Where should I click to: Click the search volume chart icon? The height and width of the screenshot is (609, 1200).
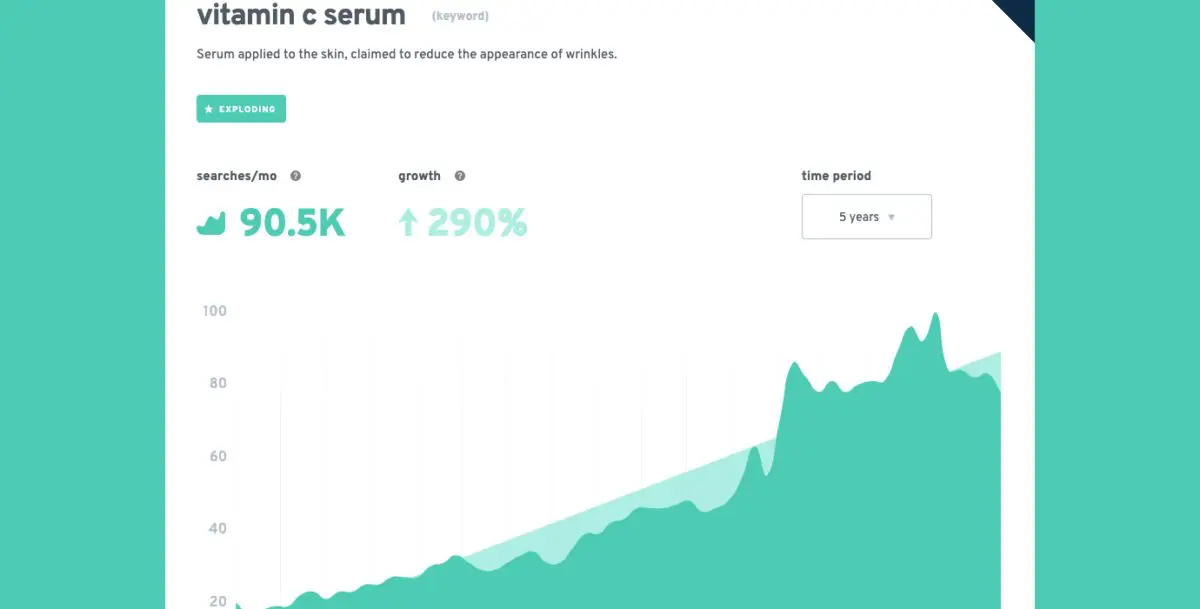[211, 224]
